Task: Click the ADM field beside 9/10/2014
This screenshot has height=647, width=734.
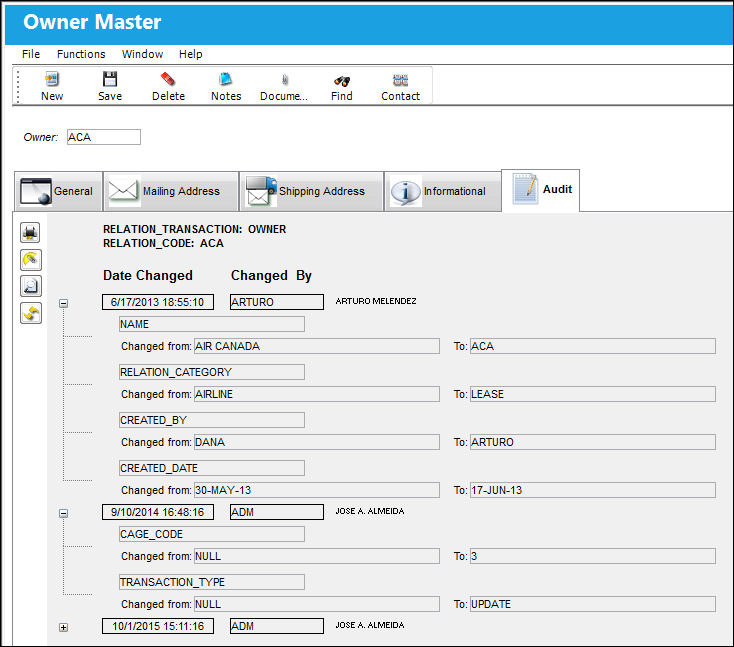Action: (x=277, y=512)
